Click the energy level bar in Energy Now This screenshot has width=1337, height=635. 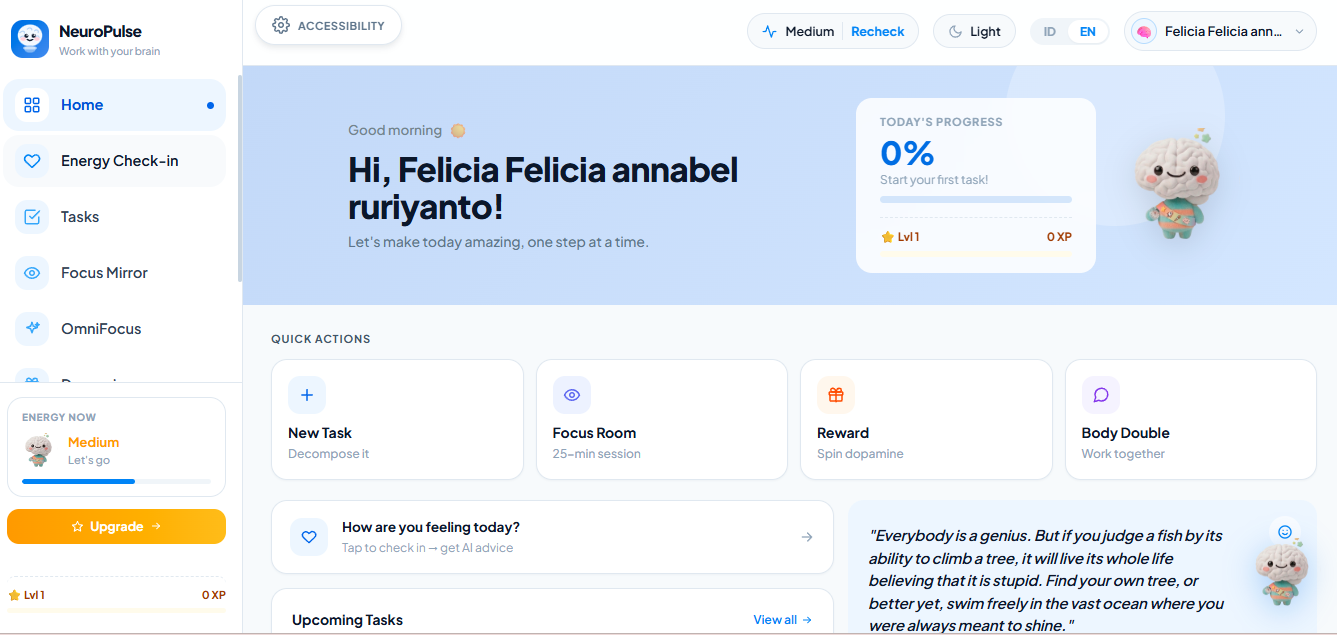[116, 482]
